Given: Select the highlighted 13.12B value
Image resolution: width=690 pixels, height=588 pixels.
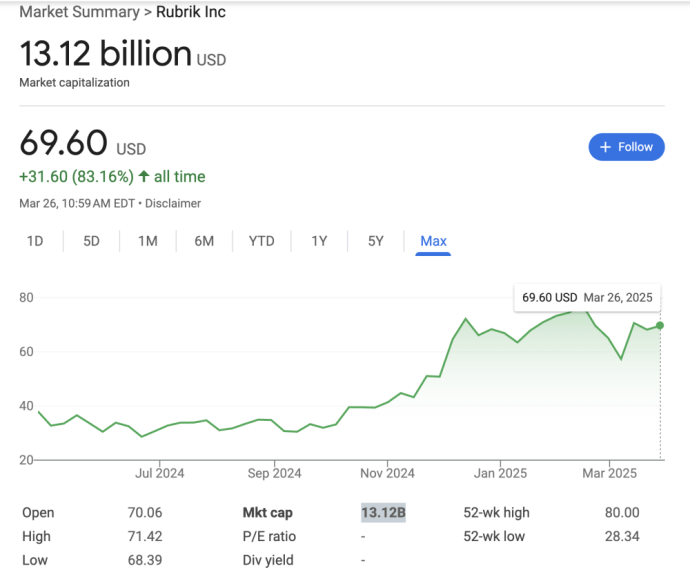Looking at the screenshot, I should [383, 512].
